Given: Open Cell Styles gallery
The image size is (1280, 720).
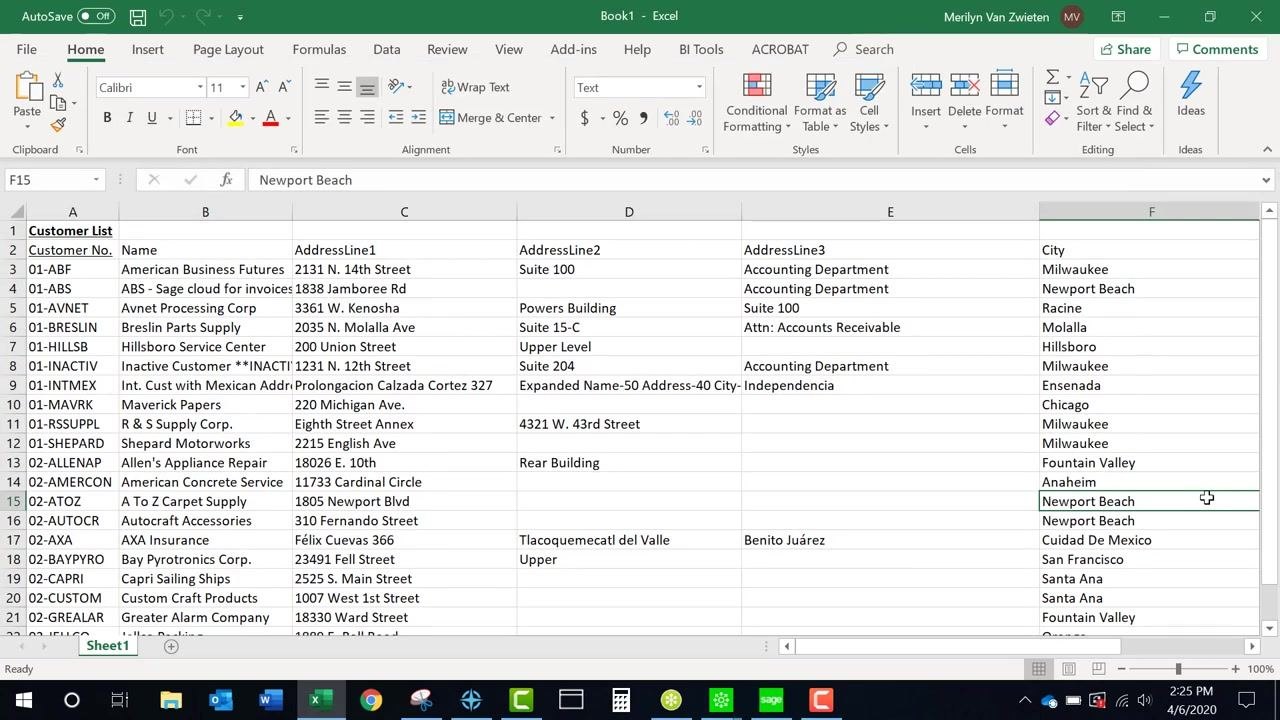Looking at the screenshot, I should point(869,102).
